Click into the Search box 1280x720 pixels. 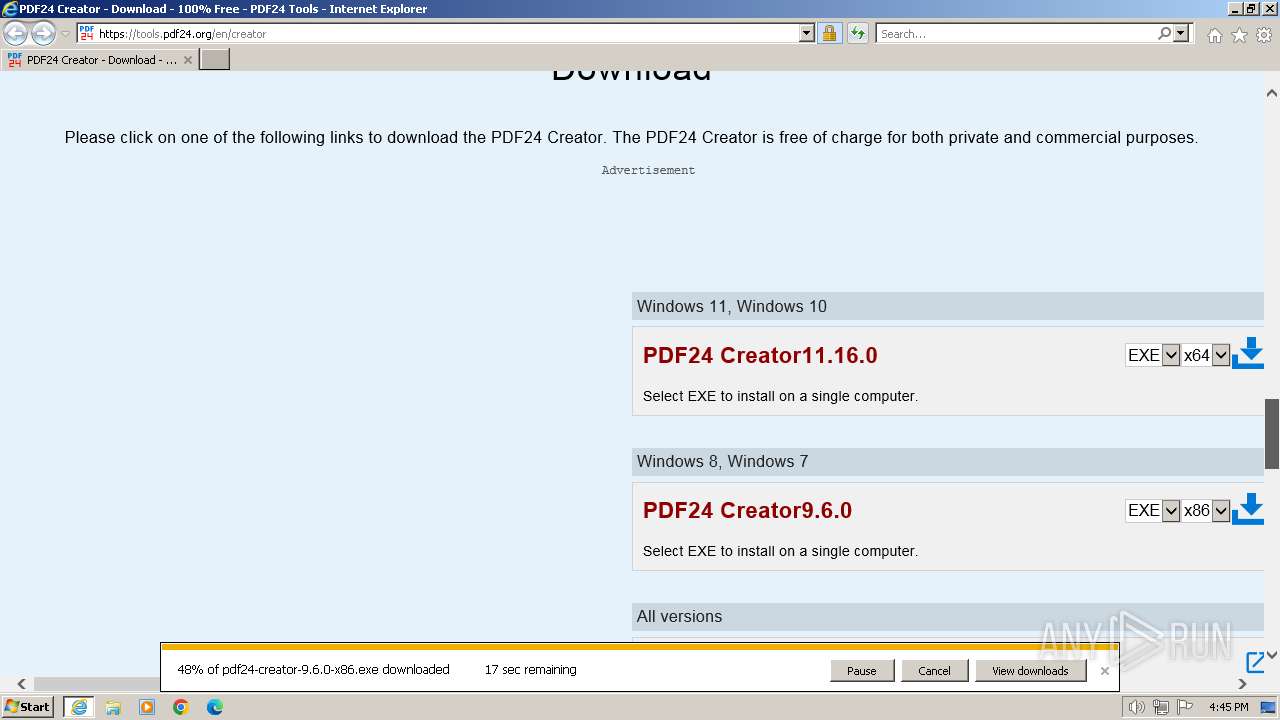coord(1016,33)
